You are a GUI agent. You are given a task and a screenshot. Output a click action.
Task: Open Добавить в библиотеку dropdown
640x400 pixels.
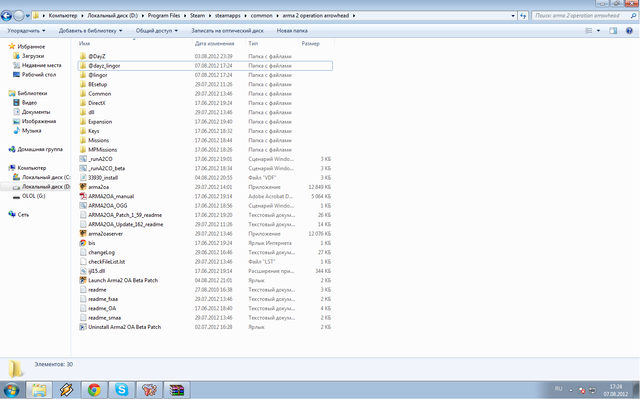click(x=90, y=31)
